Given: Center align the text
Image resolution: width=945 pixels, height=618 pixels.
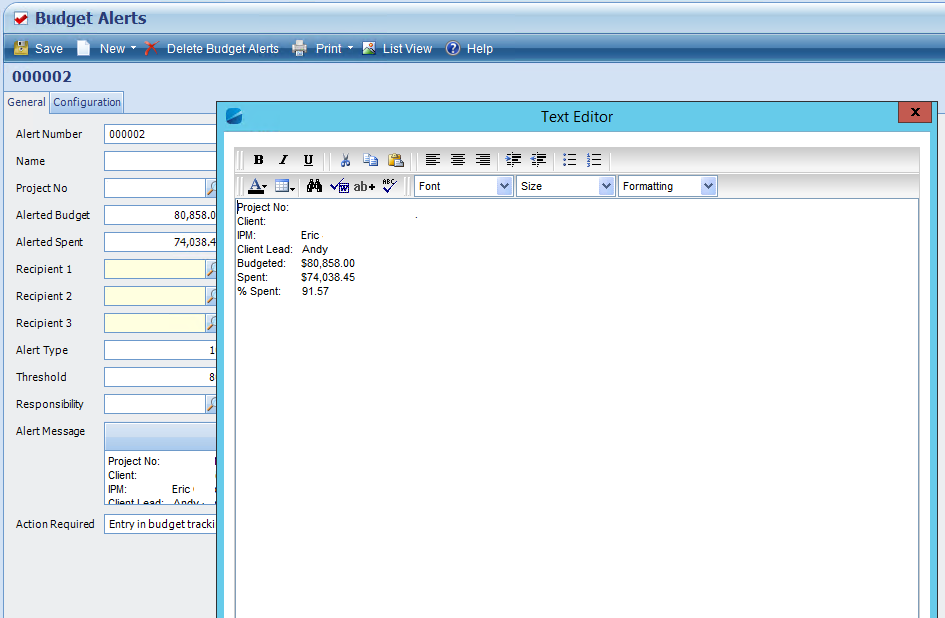Looking at the screenshot, I should pyautogui.click(x=458, y=160).
